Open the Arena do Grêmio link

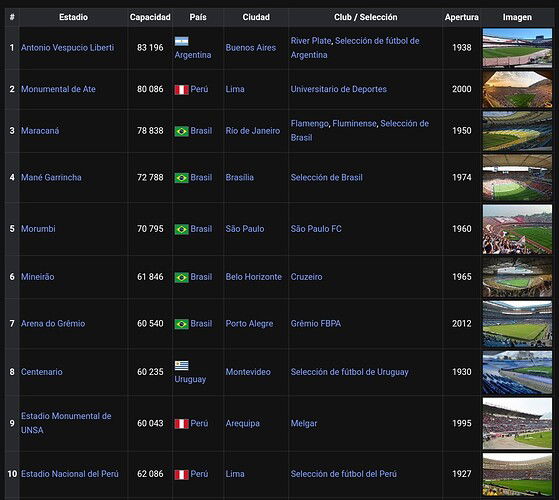click(x=53, y=324)
